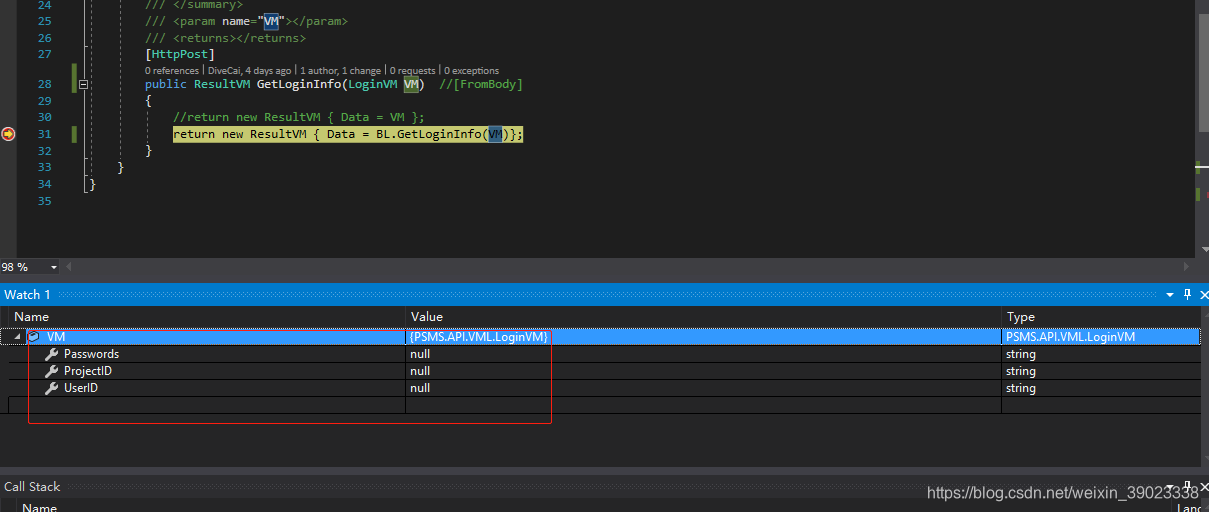Click GetLoginInfo method name on line 28
Image resolution: width=1209 pixels, height=512 pixels.
299,85
